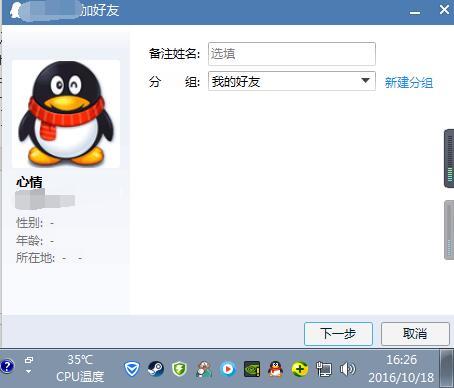Click the QQ penguin title bar icon

(x=15, y=11)
